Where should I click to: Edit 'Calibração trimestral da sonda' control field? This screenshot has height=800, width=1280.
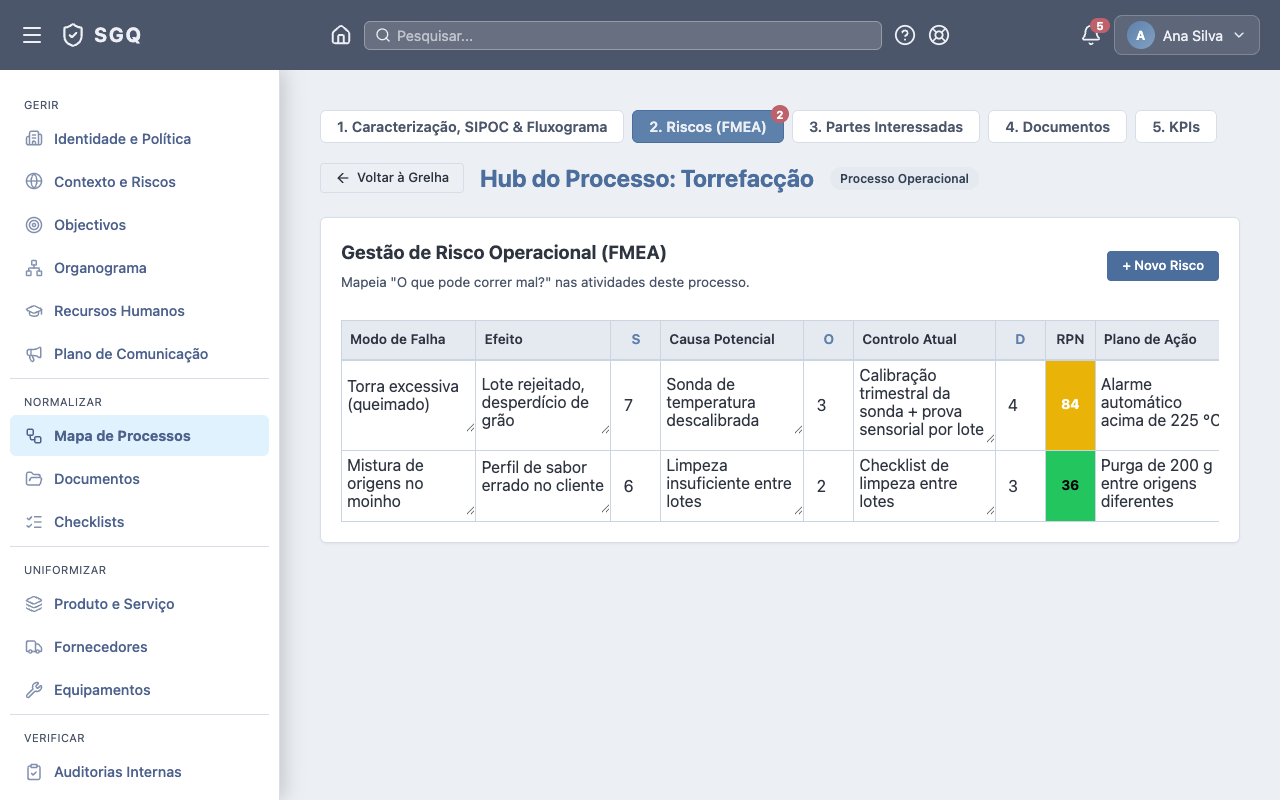[x=925, y=403]
